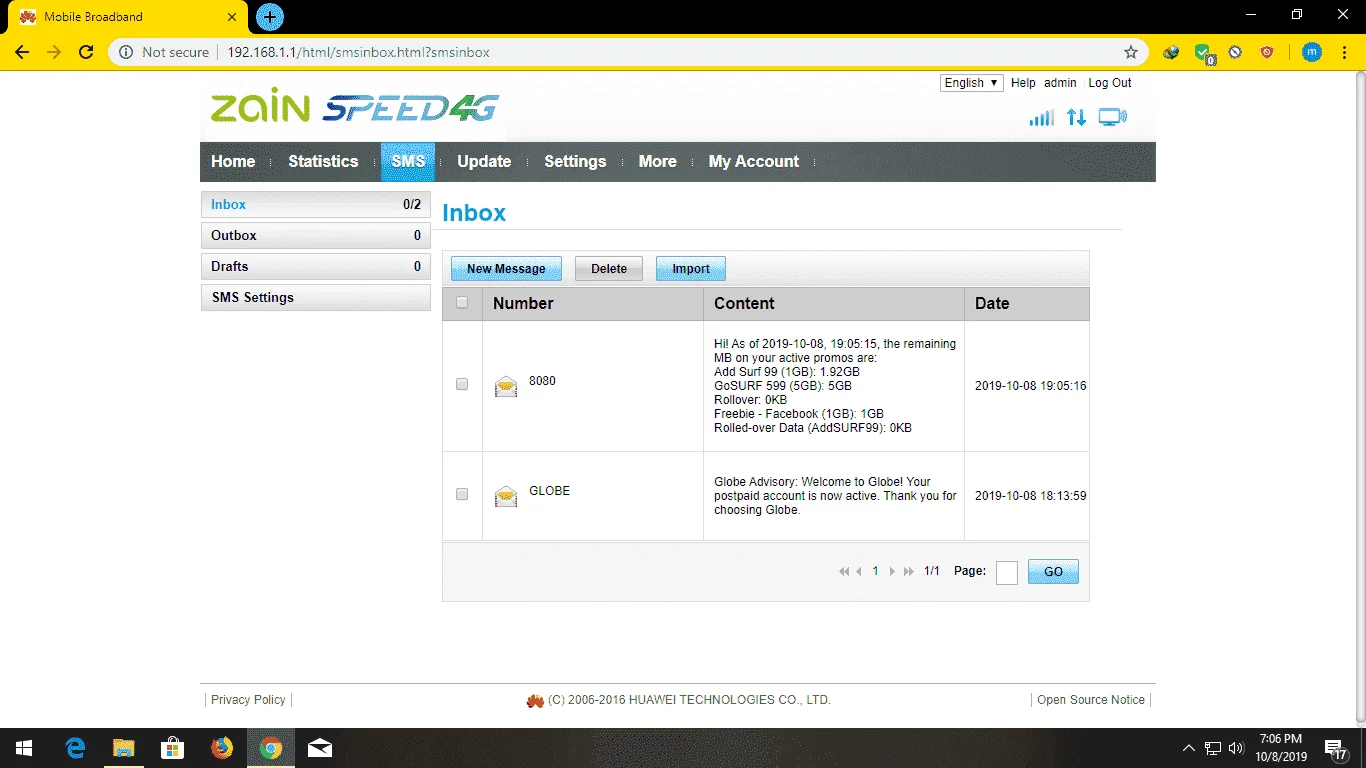This screenshot has height=768, width=1366.
Task: Open the More tab
Action: coord(658,161)
